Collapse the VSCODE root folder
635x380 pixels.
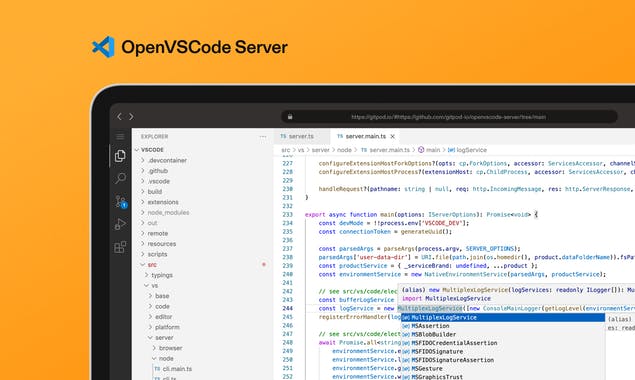pos(148,150)
